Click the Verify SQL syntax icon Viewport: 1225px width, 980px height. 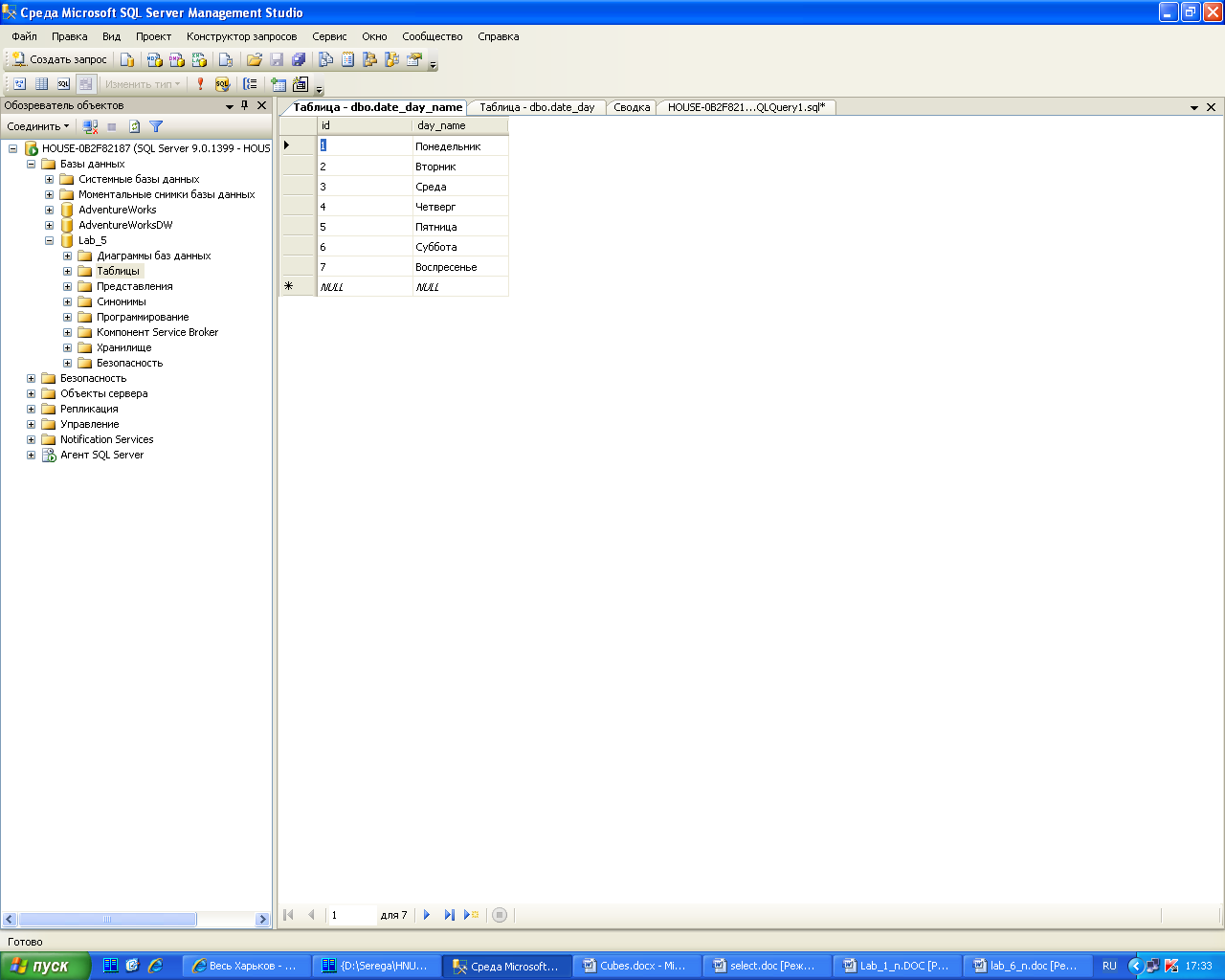(x=222, y=84)
